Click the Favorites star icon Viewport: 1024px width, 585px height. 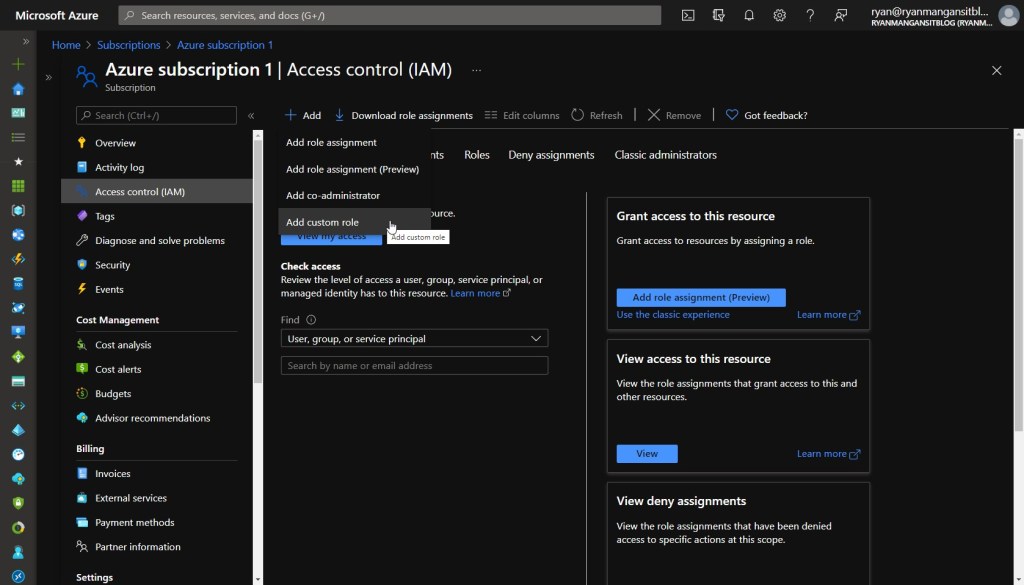click(18, 161)
